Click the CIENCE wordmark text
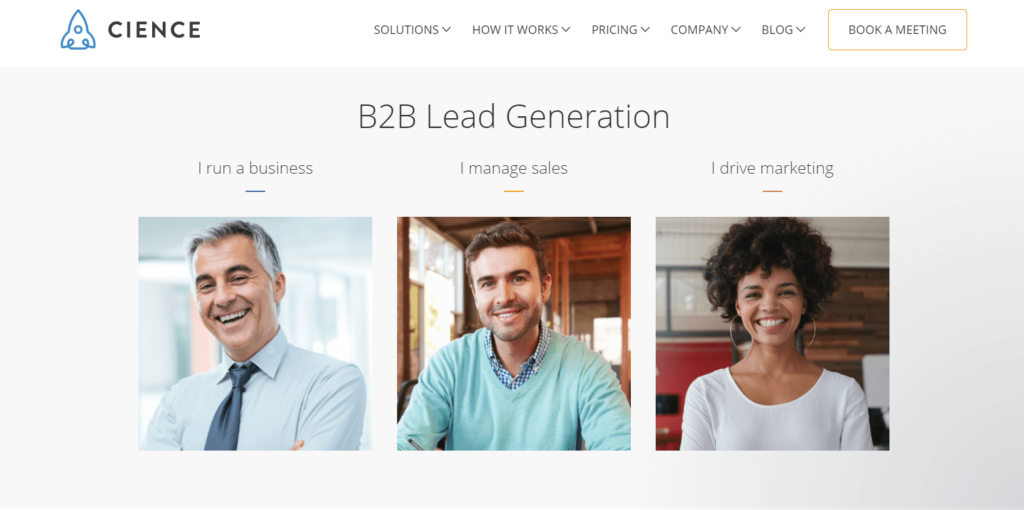Screen dimensions: 1024x510 tap(154, 29)
